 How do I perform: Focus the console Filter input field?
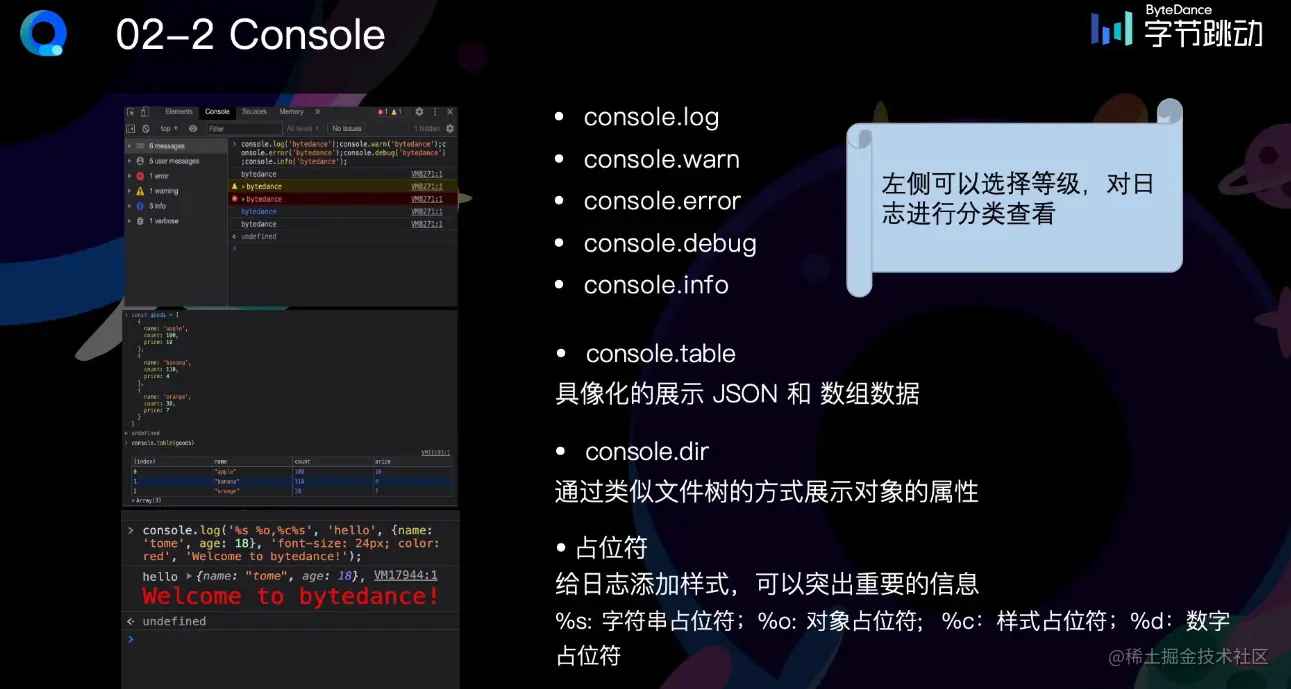(x=245, y=129)
